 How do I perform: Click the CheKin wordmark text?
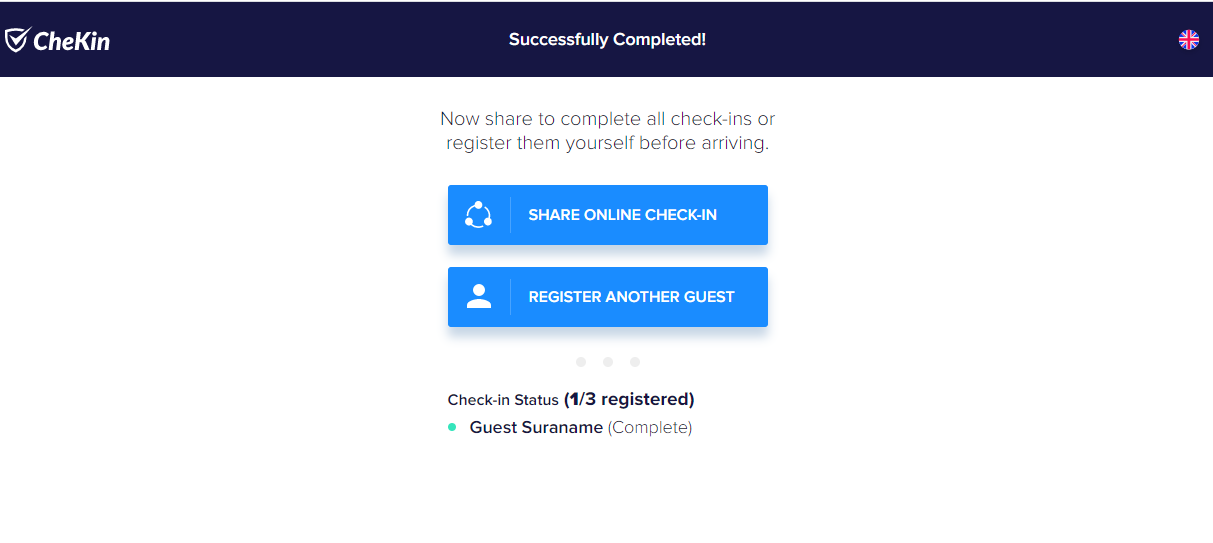tap(72, 41)
